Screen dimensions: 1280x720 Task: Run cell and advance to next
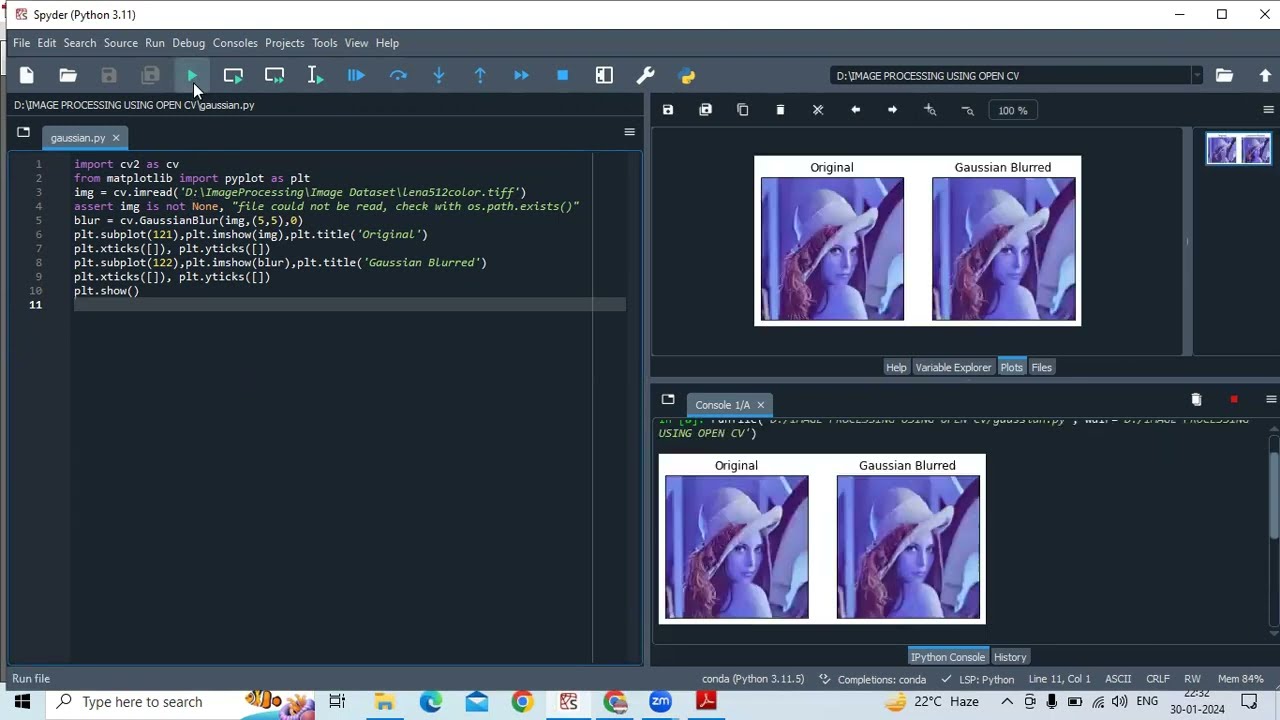274,75
